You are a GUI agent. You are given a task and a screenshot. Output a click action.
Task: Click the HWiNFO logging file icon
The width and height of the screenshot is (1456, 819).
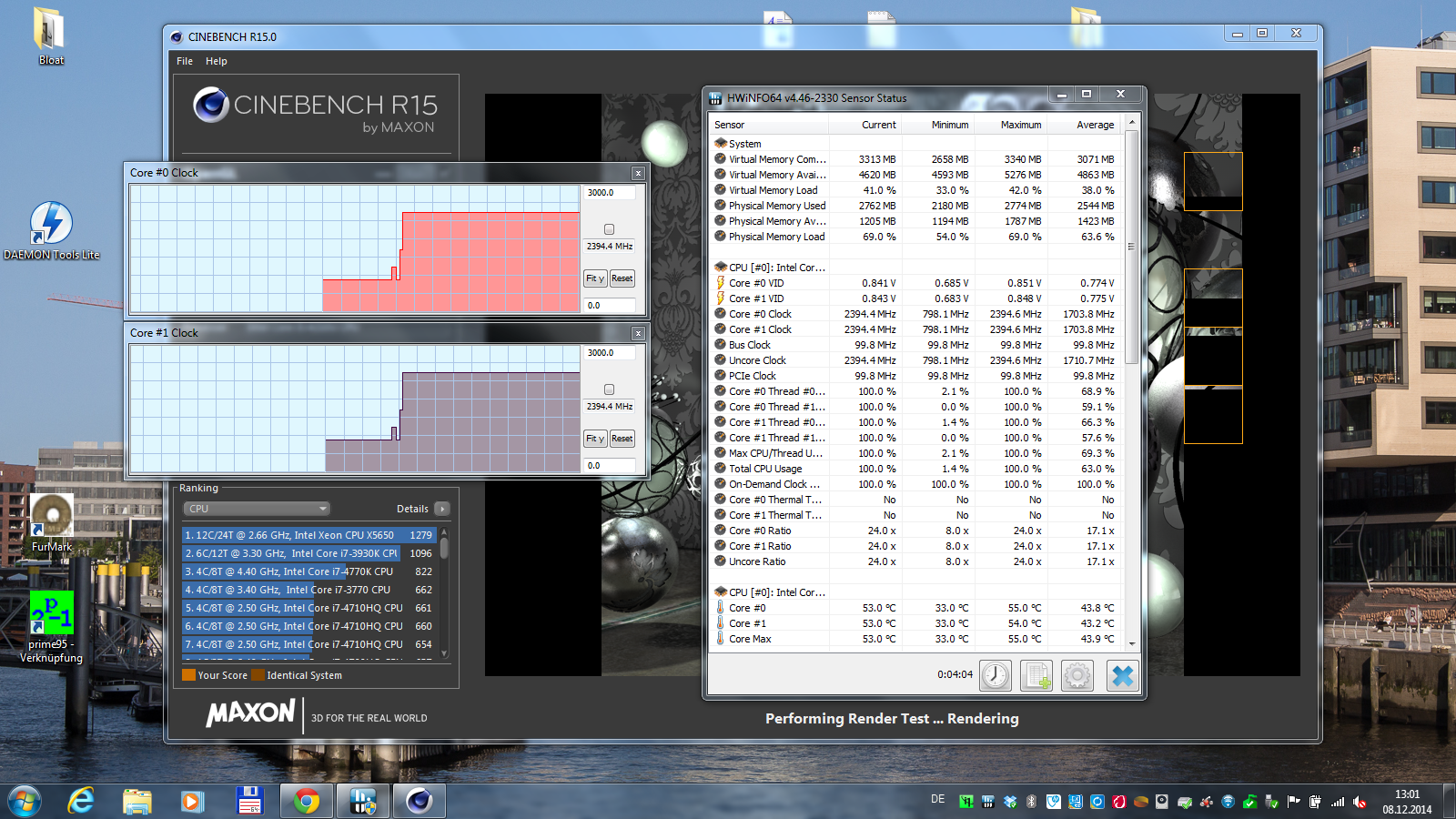pyautogui.click(x=1036, y=675)
